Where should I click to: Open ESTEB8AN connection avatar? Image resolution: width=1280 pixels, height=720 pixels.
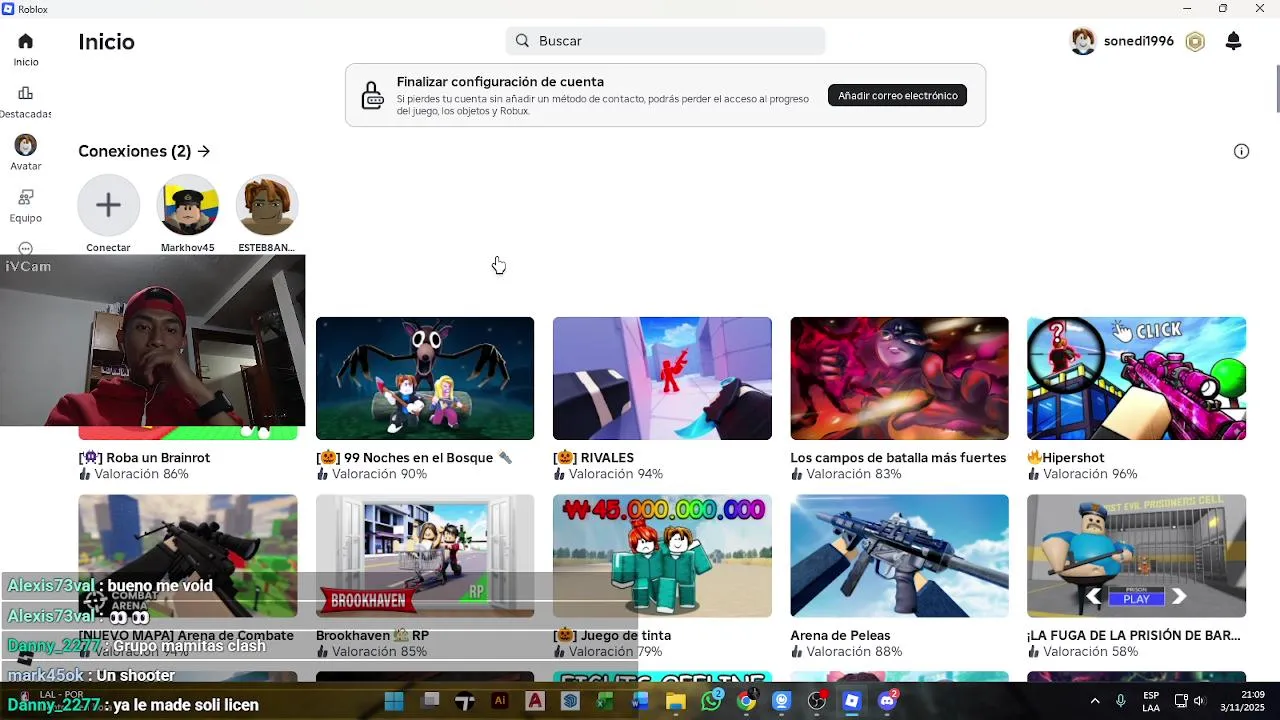tap(266, 205)
